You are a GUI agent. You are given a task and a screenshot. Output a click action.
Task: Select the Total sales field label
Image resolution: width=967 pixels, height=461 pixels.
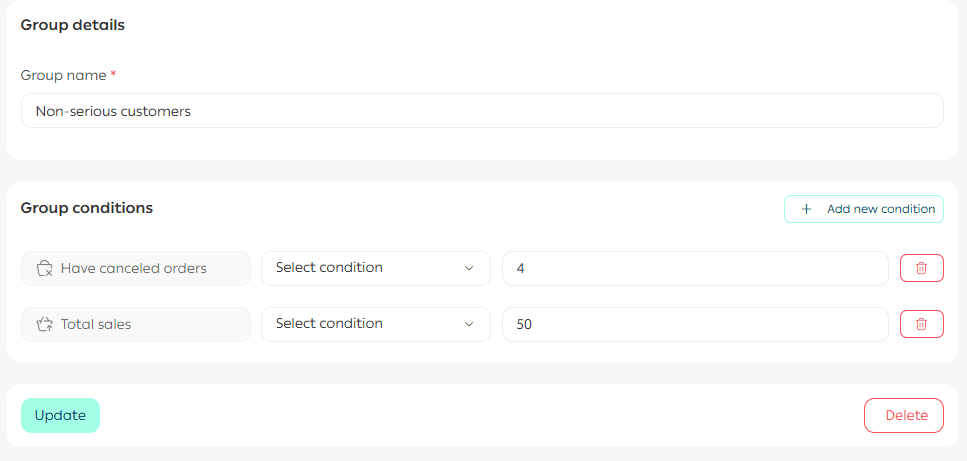pos(96,324)
